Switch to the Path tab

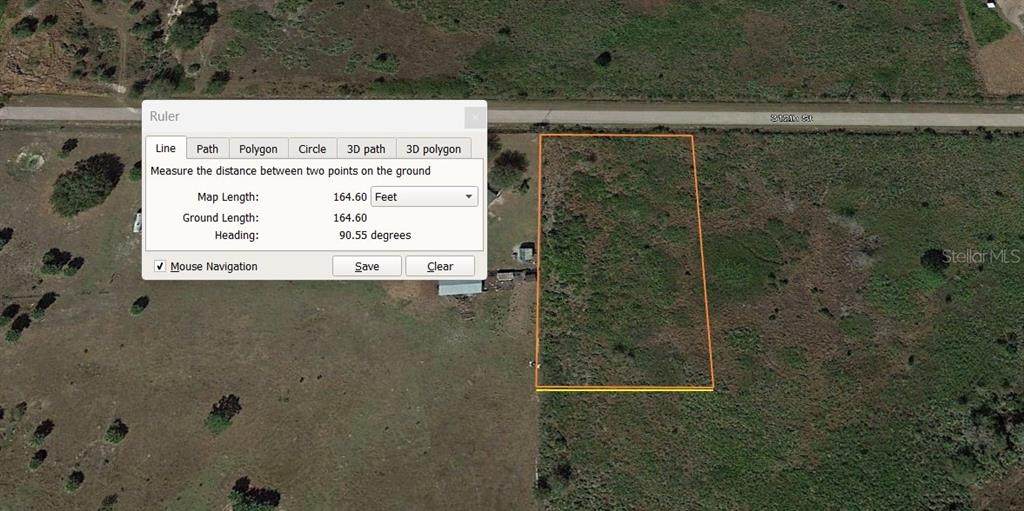[x=208, y=149]
